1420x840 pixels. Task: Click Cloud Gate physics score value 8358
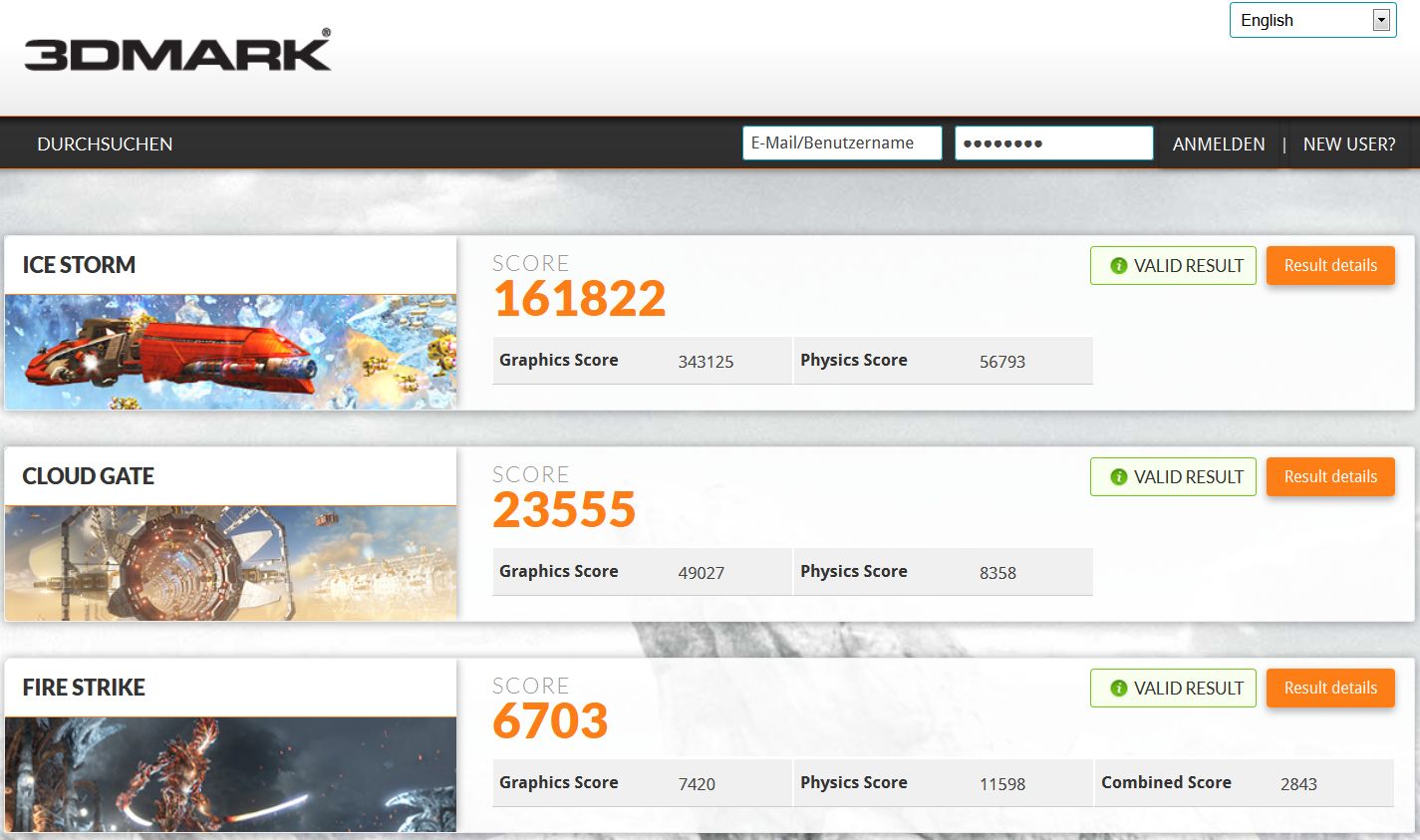coord(997,573)
